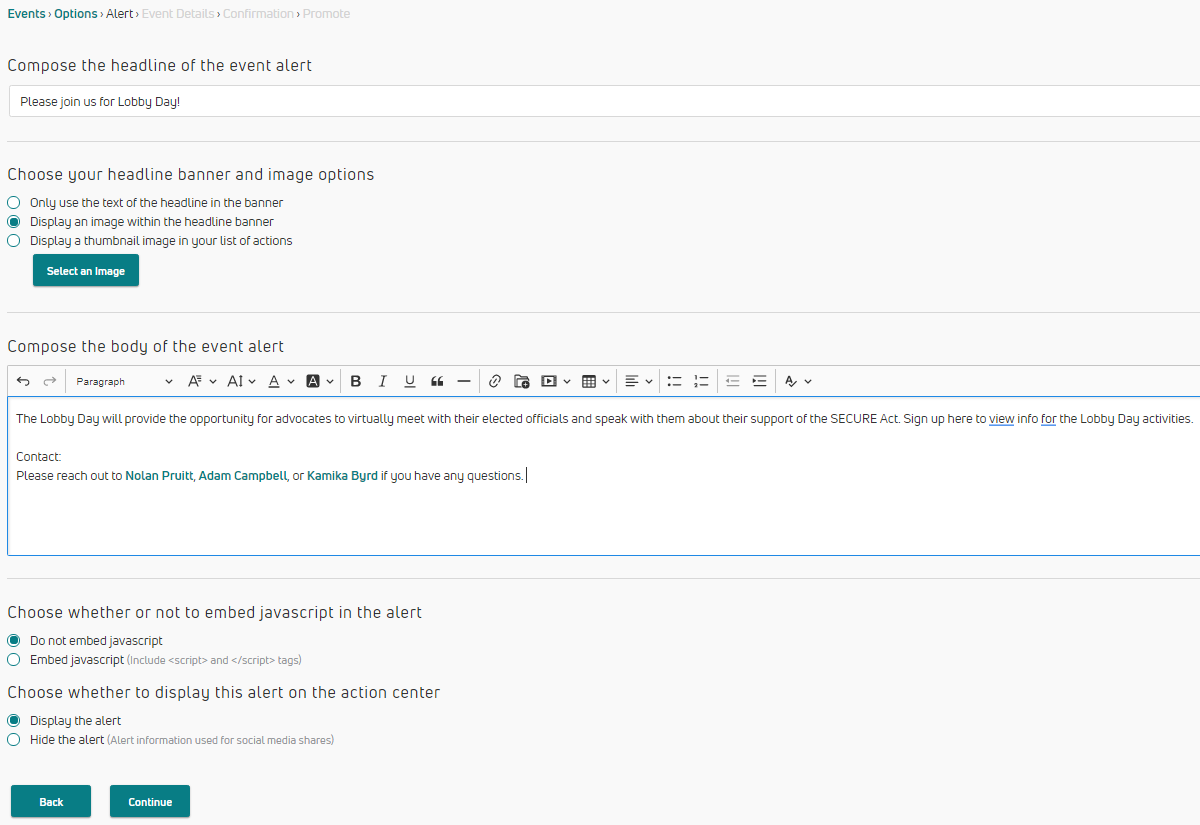Select 'Display an image within the headline banner'

pyautogui.click(x=14, y=222)
